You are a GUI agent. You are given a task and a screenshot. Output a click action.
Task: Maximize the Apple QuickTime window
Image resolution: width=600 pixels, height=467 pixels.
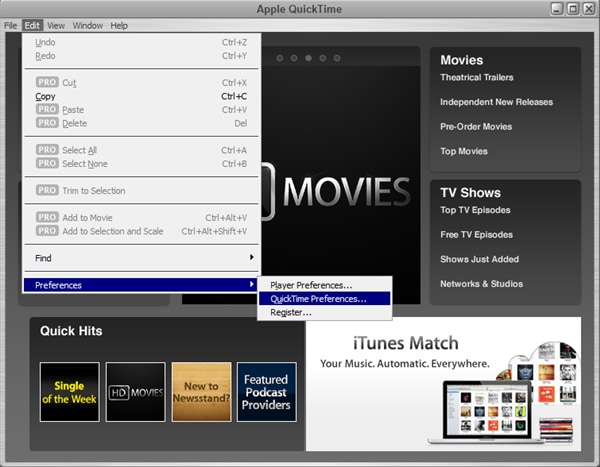[573, 8]
